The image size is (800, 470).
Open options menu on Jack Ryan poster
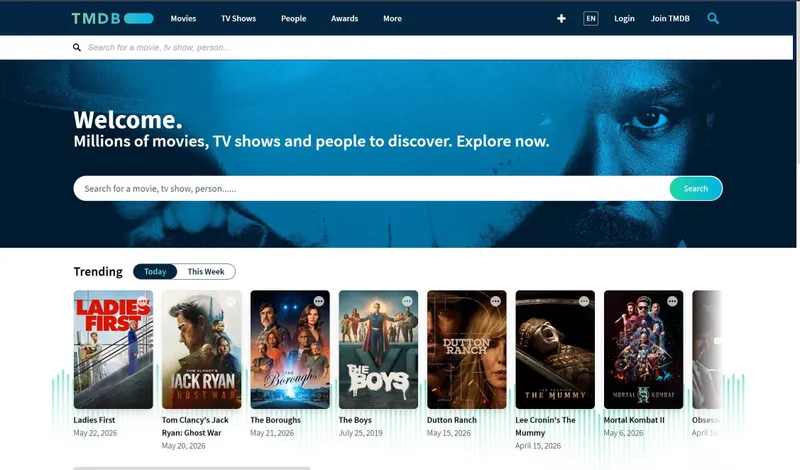[231, 301]
